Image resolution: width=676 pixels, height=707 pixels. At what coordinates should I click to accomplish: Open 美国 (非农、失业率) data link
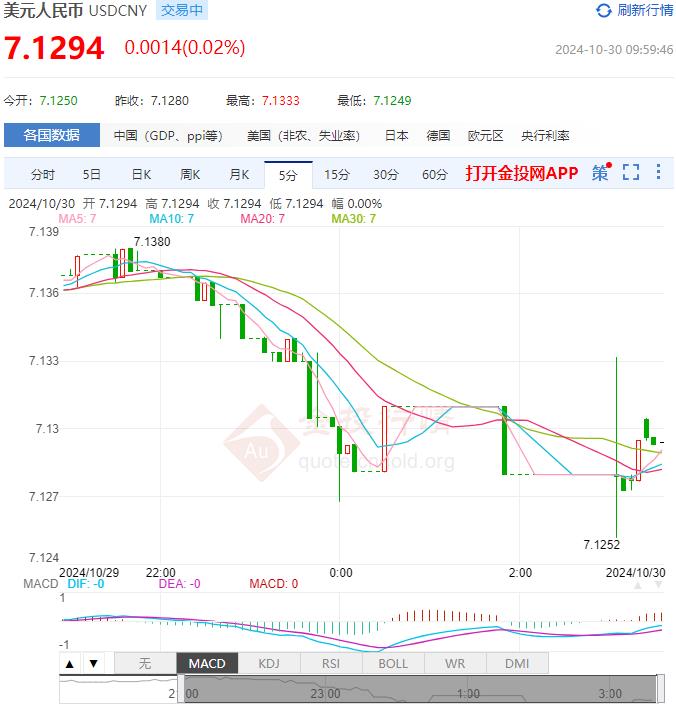302,135
